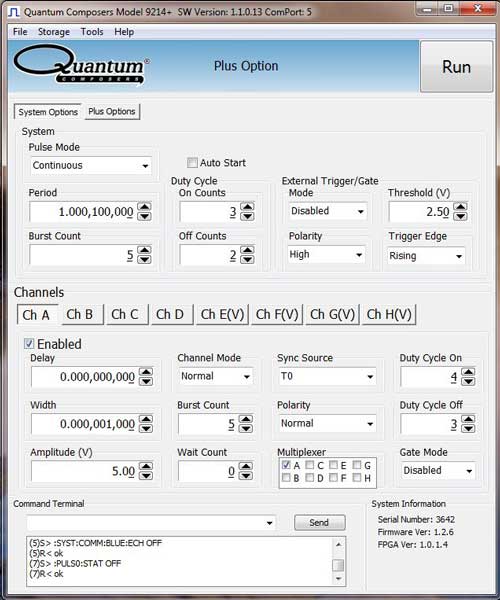Open channel Polarity dropdown showing Normal
500x600 pixels.
pos(327,424)
